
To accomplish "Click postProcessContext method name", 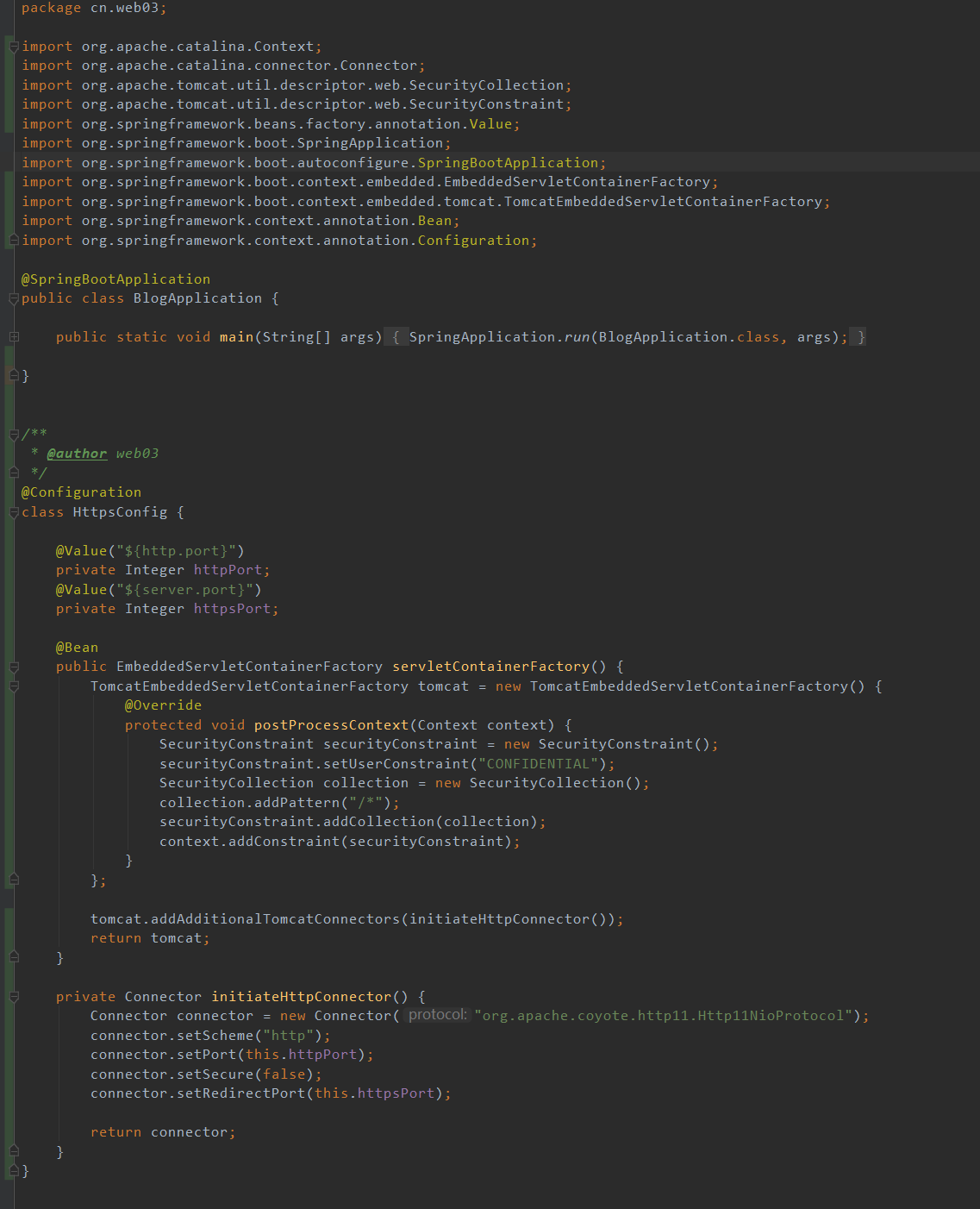I will click(x=331, y=725).
